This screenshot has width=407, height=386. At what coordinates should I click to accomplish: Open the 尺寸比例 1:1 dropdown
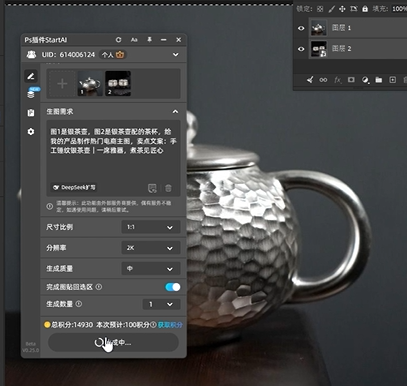(151, 227)
